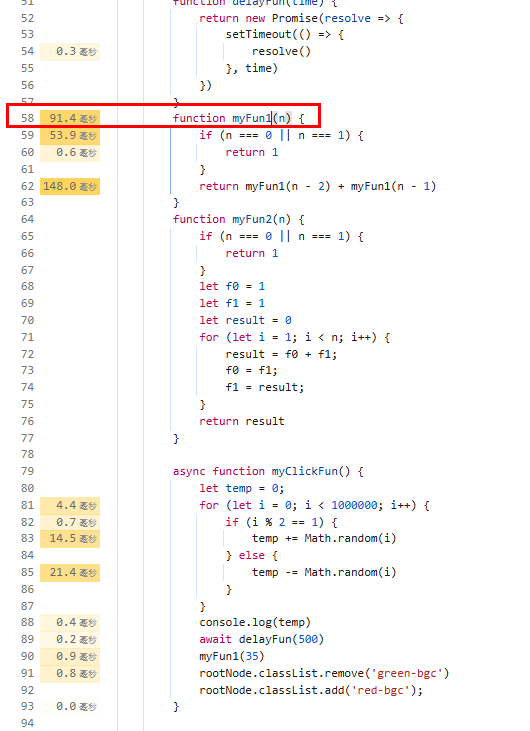Click the 14.5 ms timing on line 83
Image resolution: width=530 pixels, height=731 pixels.
(70, 538)
